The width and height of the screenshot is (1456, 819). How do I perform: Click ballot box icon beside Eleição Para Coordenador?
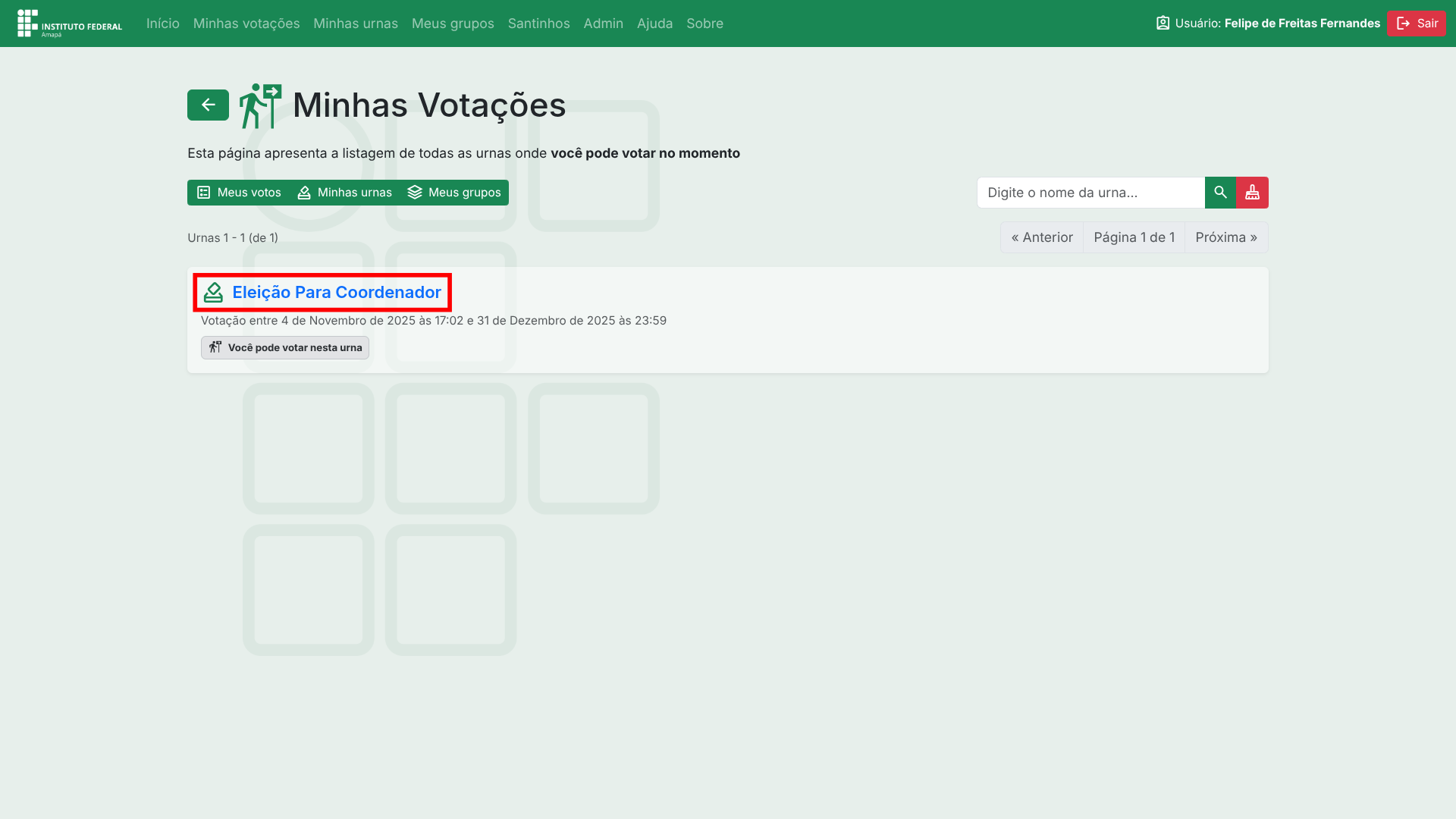(x=213, y=293)
